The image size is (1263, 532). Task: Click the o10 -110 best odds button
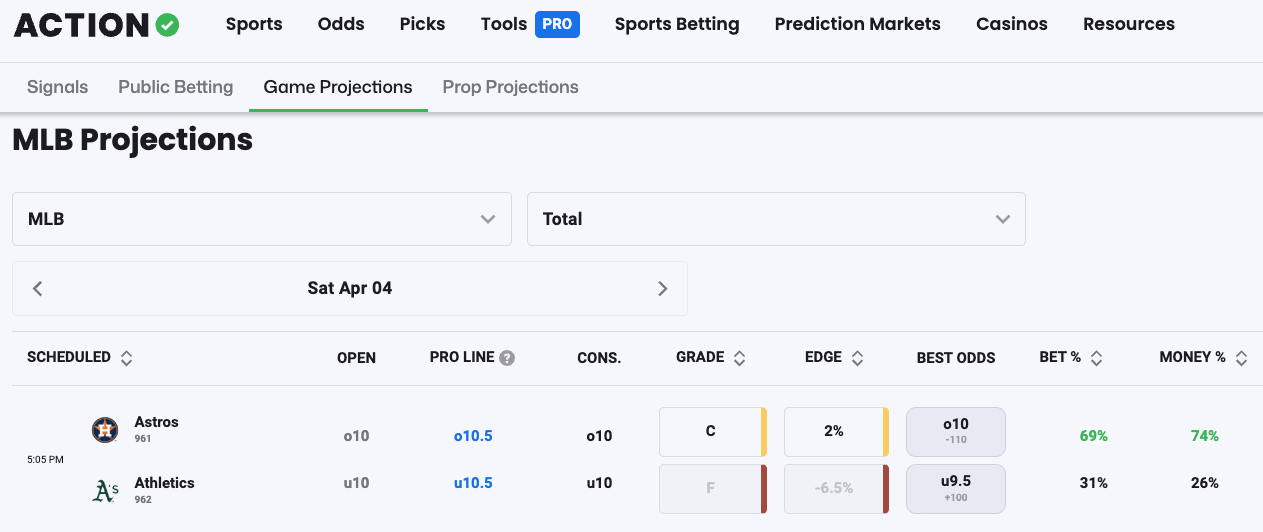coord(956,432)
